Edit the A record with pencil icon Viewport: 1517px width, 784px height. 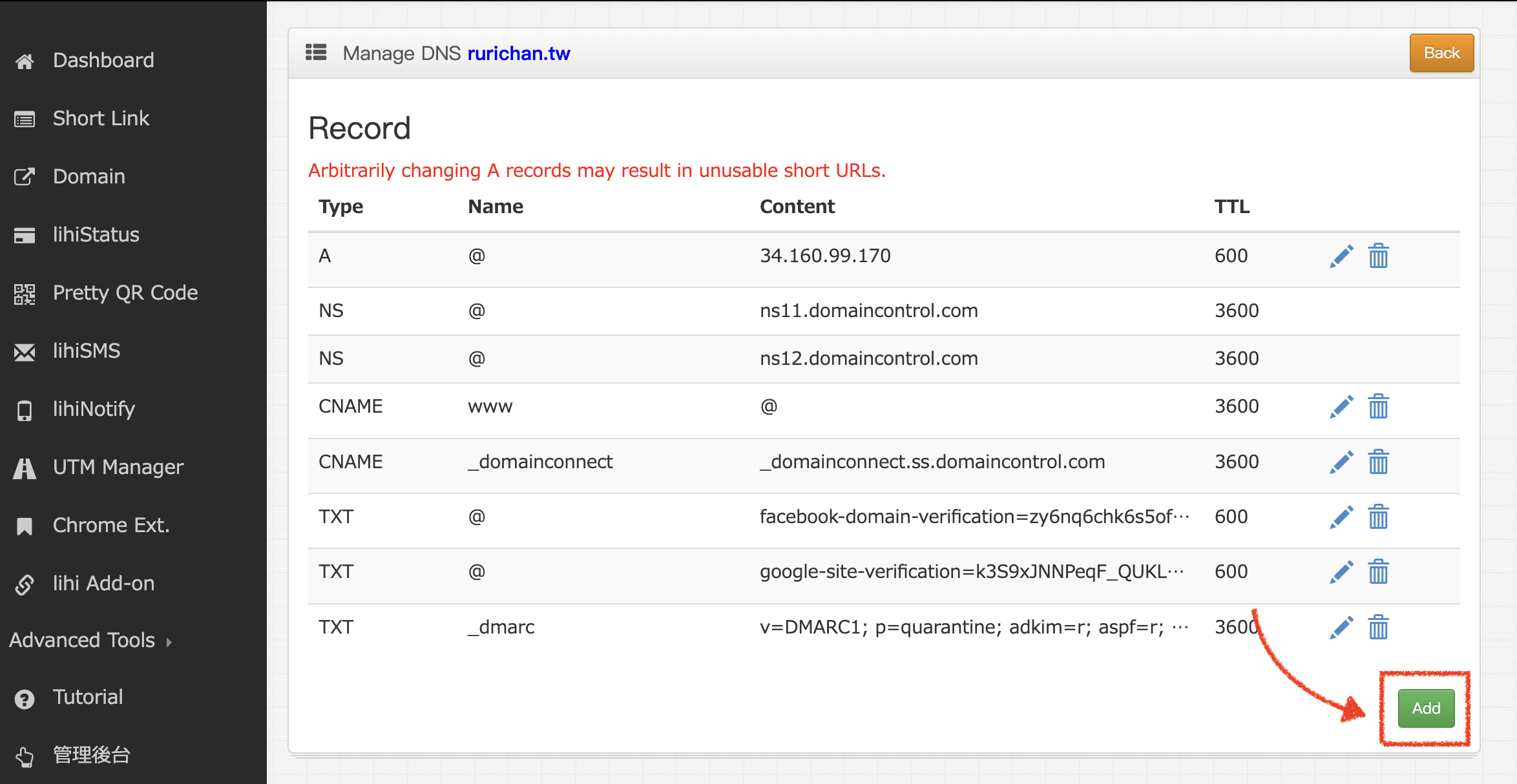pos(1341,256)
